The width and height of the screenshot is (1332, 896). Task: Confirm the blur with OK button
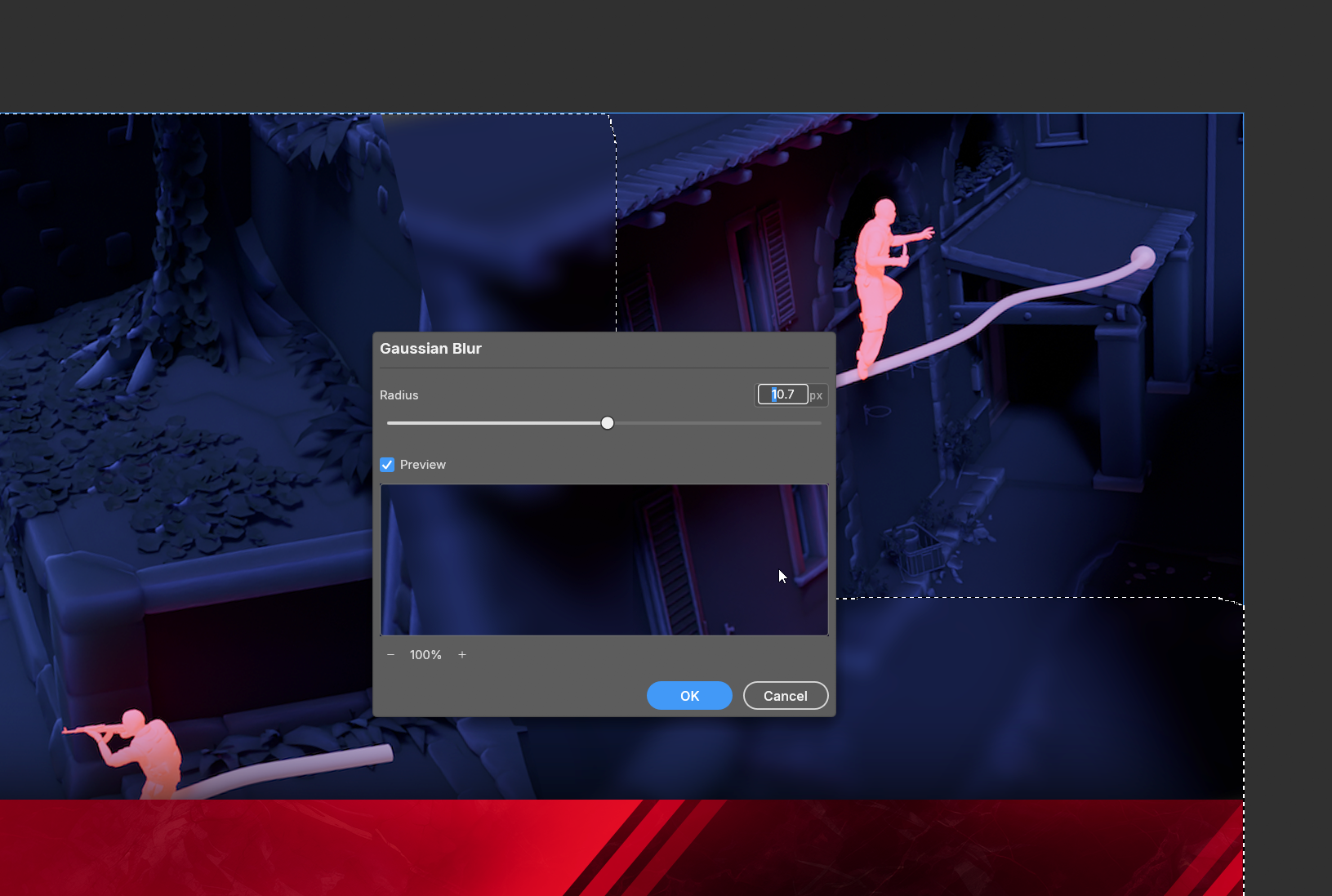click(689, 696)
